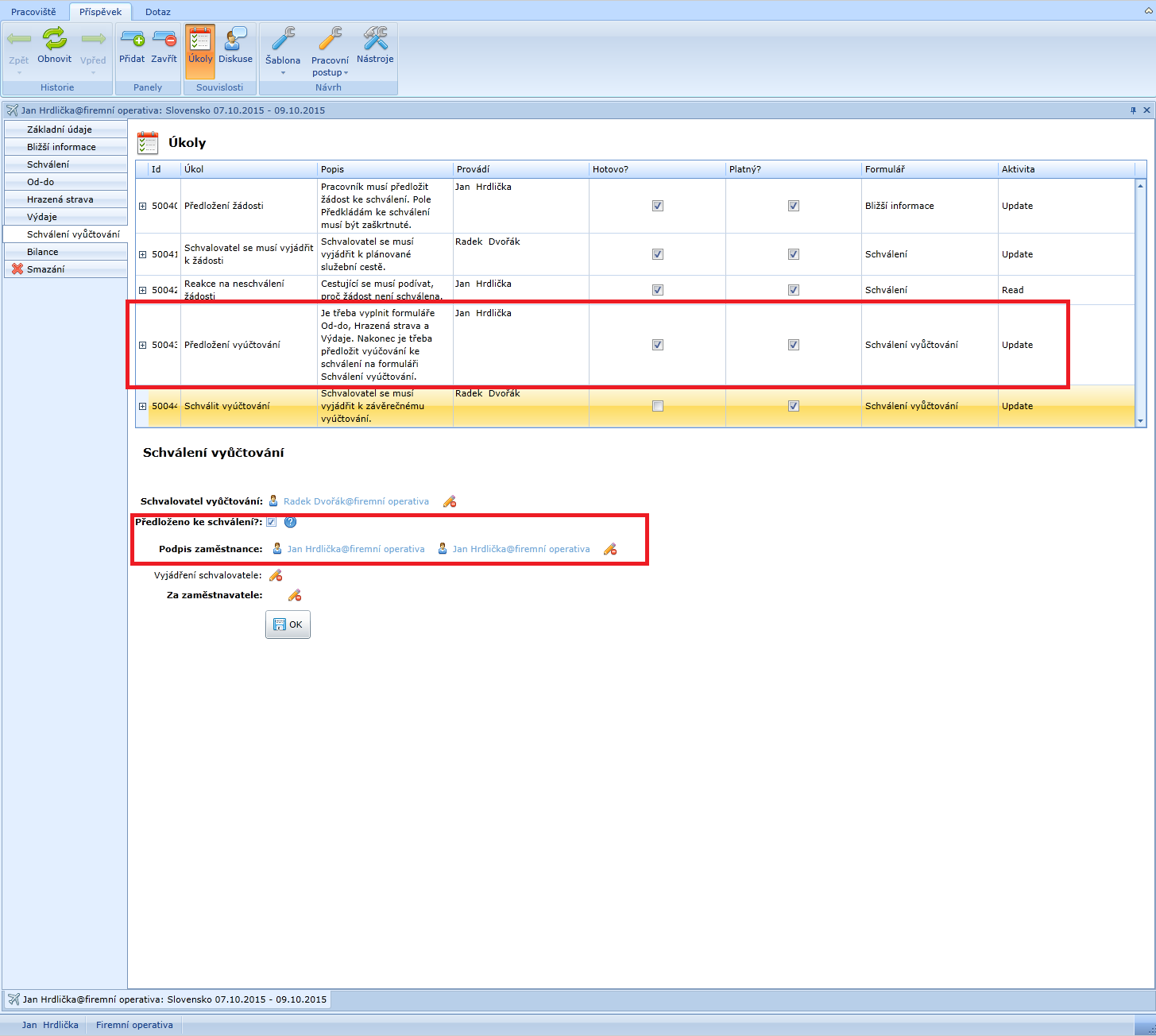The height and width of the screenshot is (1036, 1156).
Task: Switch to the Dotaz tab
Action: point(157,12)
